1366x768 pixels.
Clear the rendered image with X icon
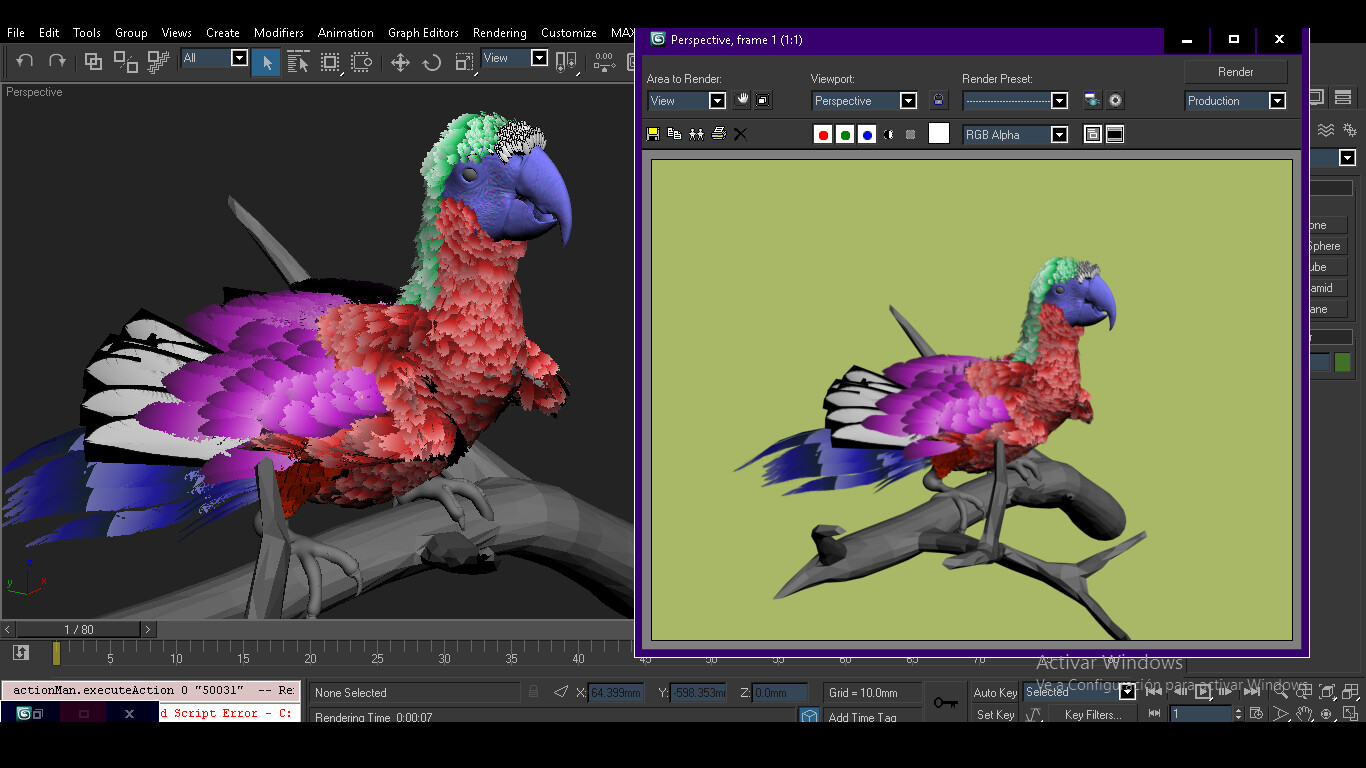click(x=741, y=134)
